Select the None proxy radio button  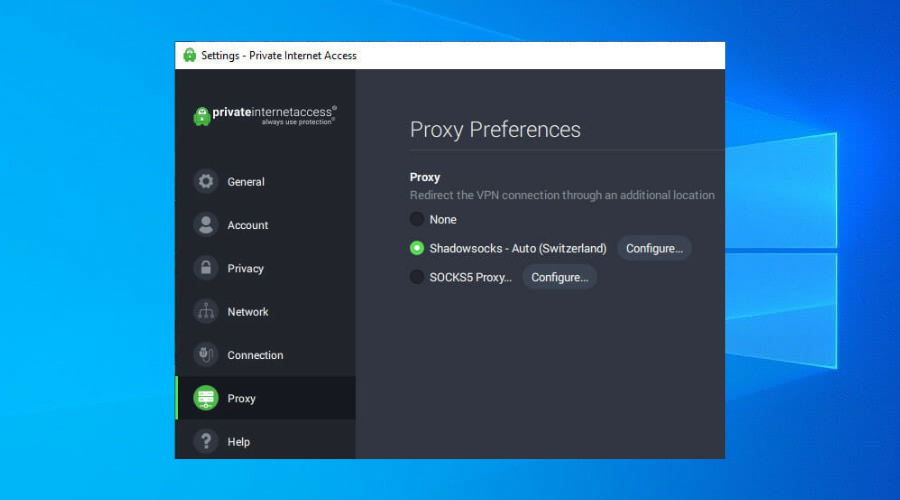[x=417, y=219]
